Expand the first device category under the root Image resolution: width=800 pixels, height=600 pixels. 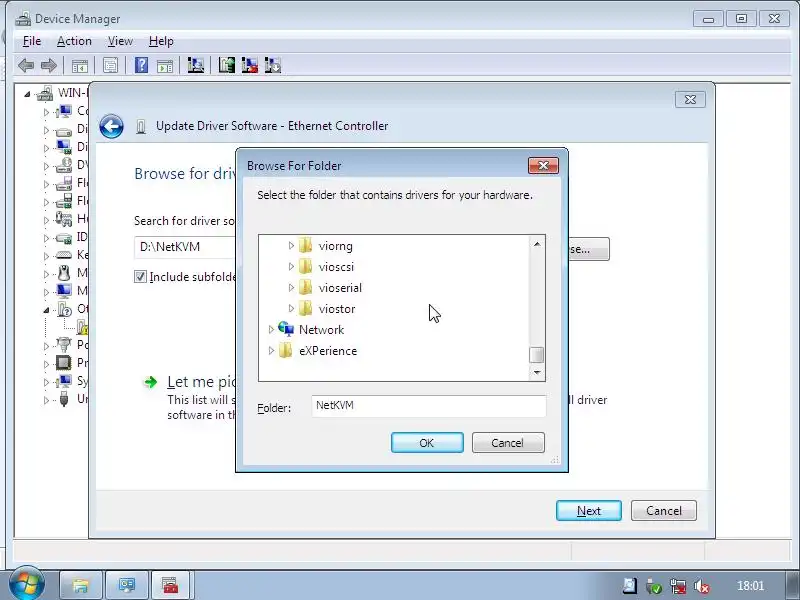[46, 112]
